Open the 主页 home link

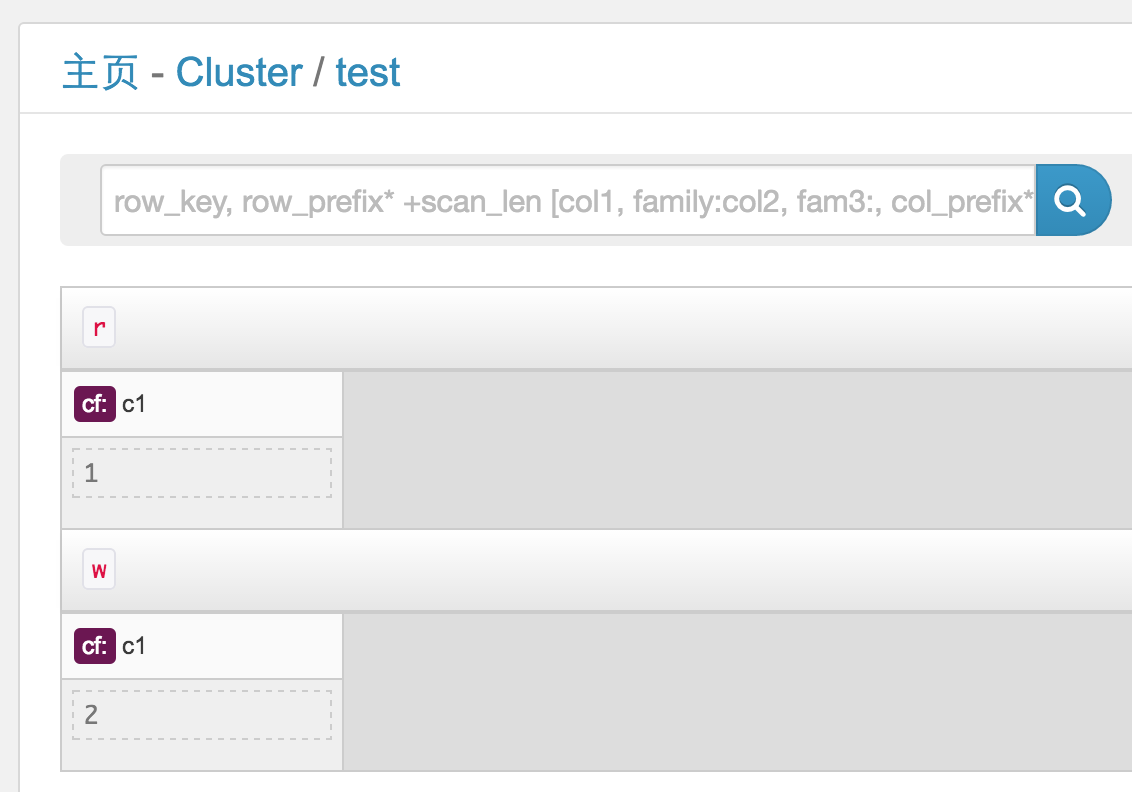(x=100, y=72)
